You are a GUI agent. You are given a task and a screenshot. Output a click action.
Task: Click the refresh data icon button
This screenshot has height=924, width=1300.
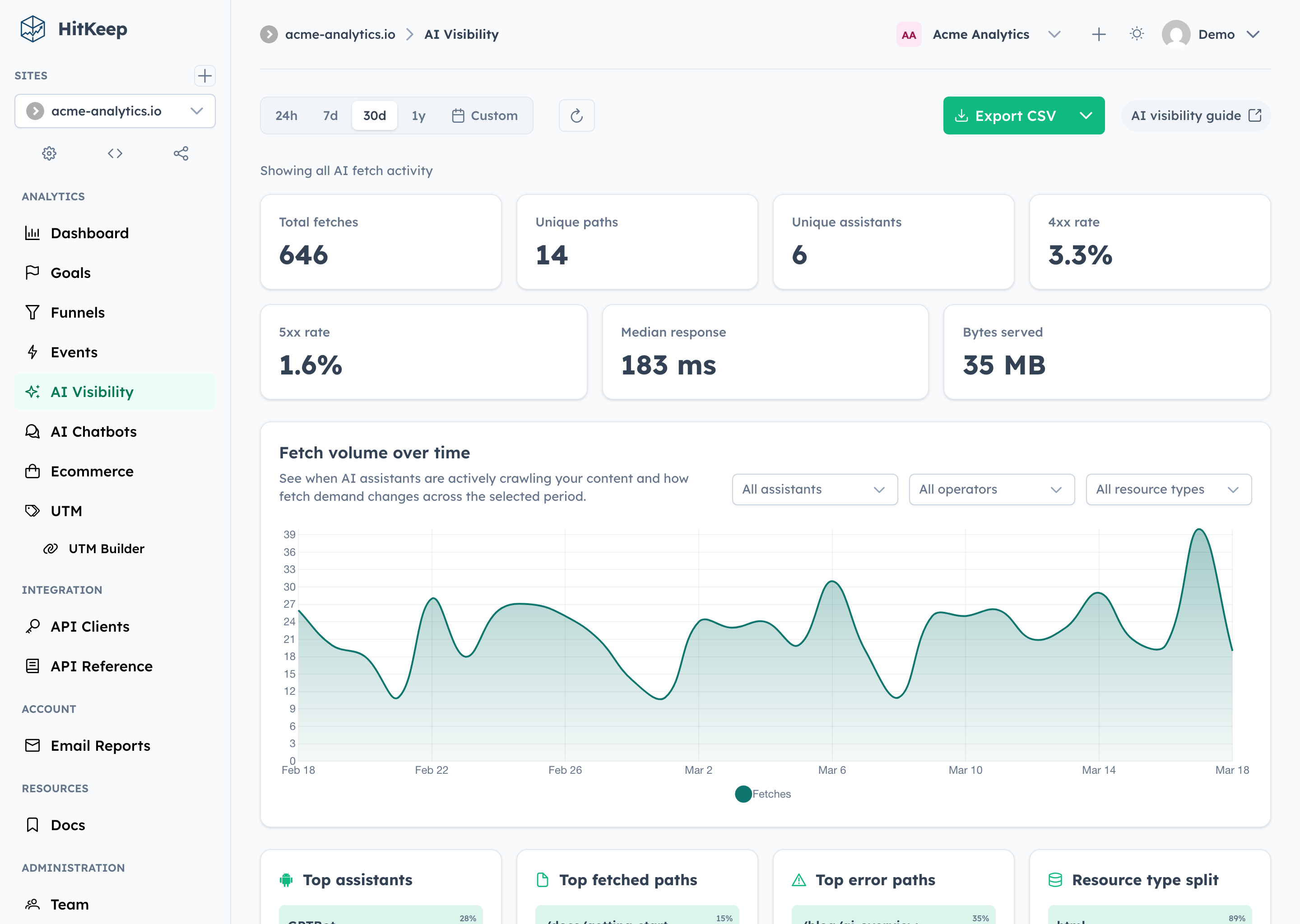576,115
